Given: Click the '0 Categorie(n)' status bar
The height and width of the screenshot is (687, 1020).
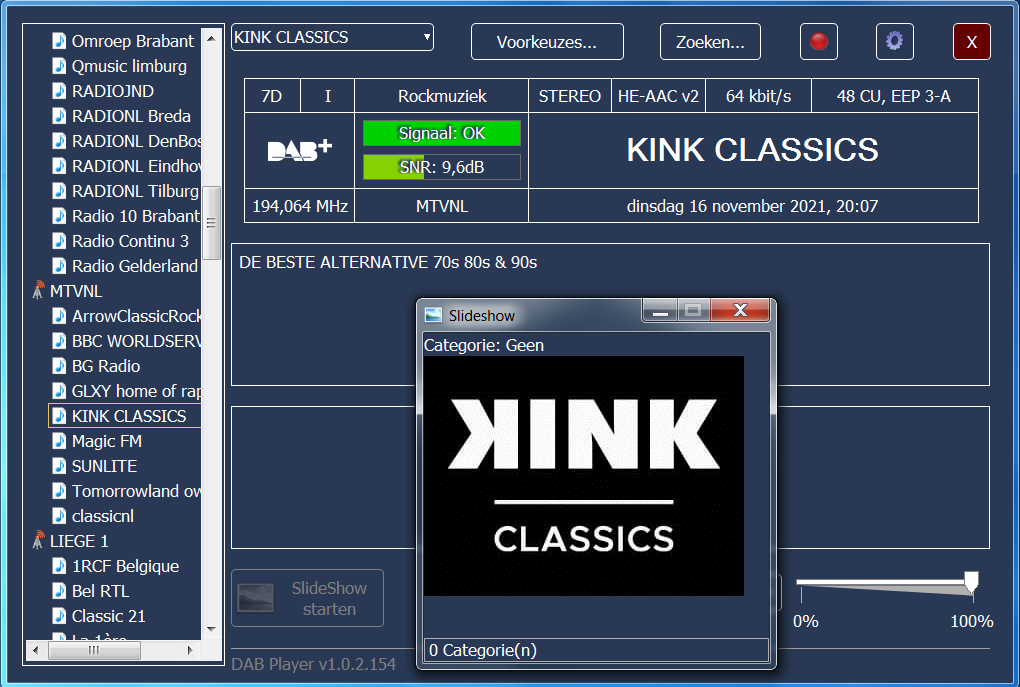Looking at the screenshot, I should [596, 650].
